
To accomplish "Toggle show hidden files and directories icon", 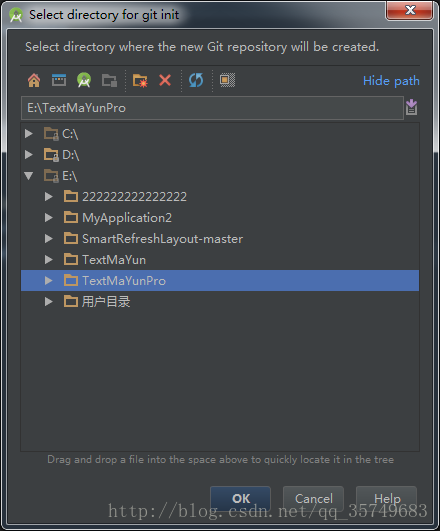I will point(227,80).
